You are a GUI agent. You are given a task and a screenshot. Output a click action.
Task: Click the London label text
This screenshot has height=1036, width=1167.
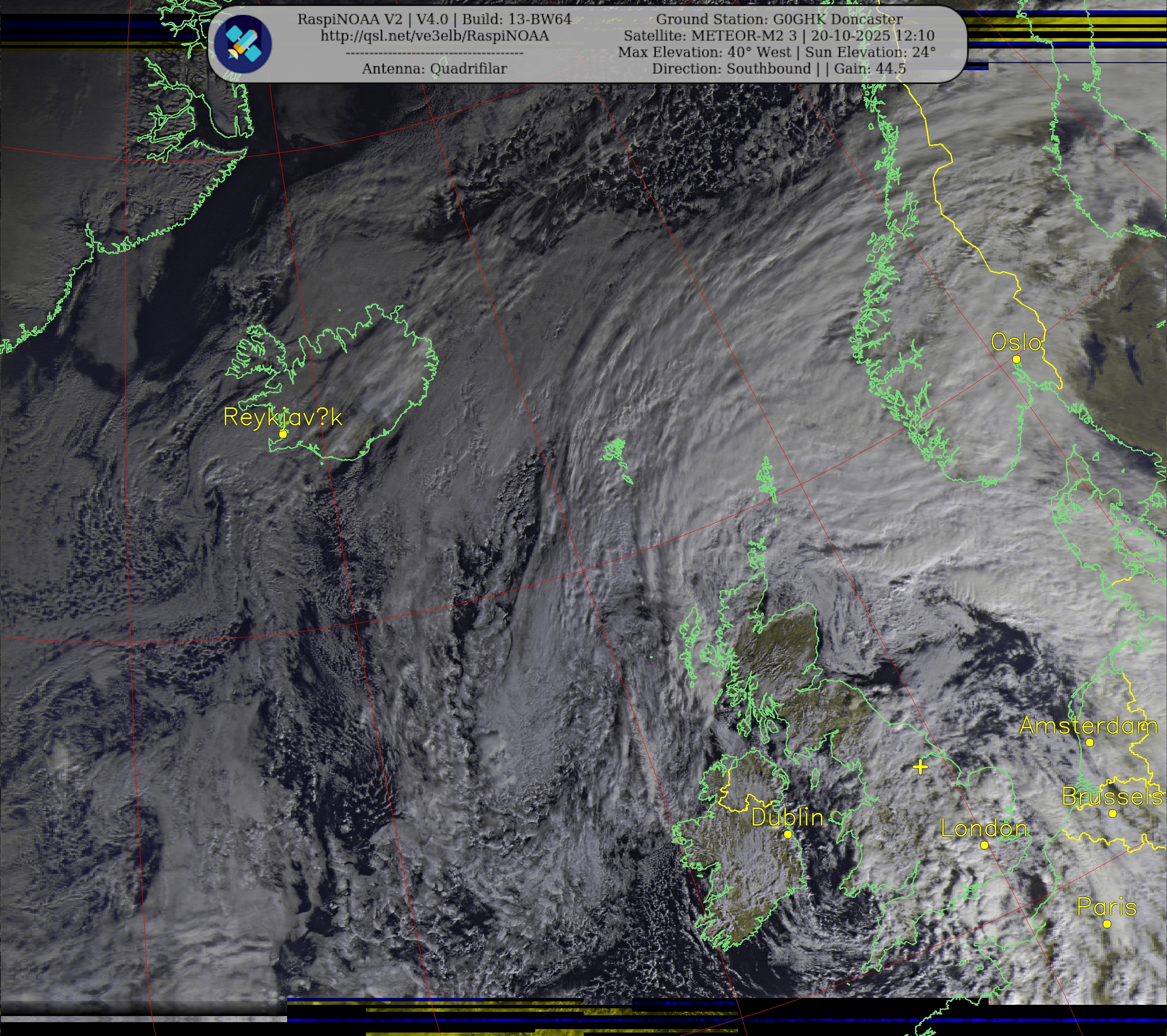click(x=984, y=829)
